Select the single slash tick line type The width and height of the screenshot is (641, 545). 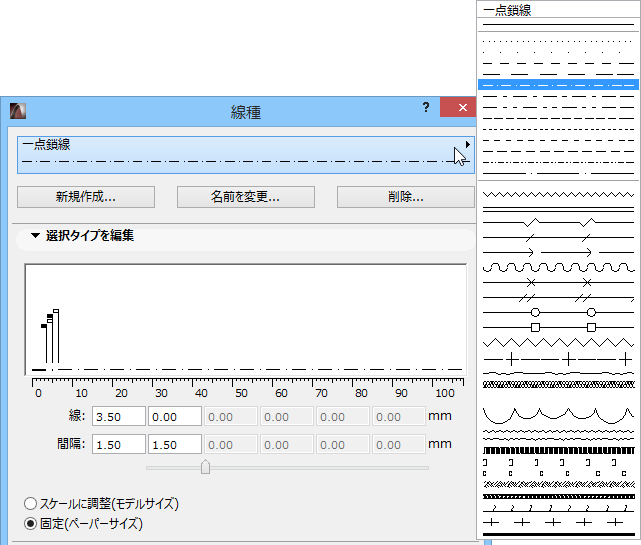click(x=558, y=237)
